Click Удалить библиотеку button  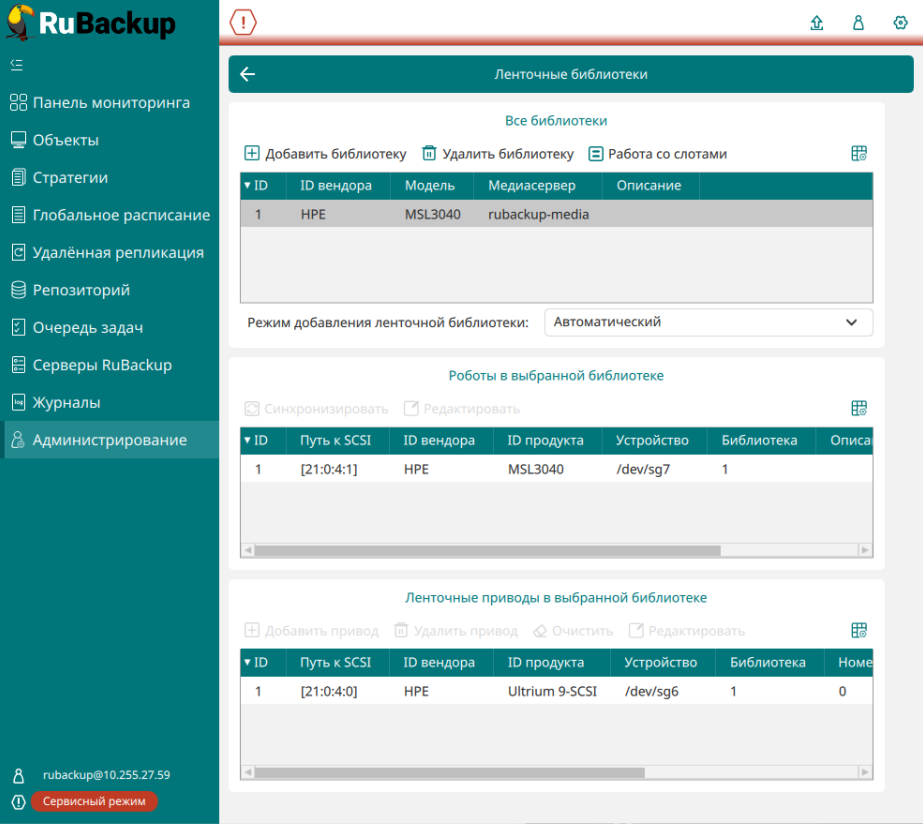click(498, 154)
